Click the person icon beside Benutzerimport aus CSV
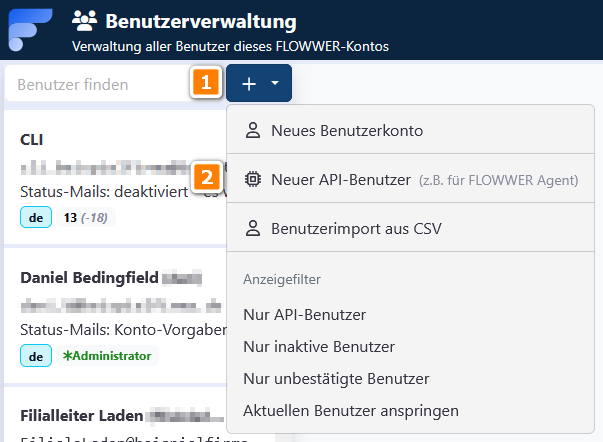Image resolution: width=603 pixels, height=442 pixels. [253, 228]
